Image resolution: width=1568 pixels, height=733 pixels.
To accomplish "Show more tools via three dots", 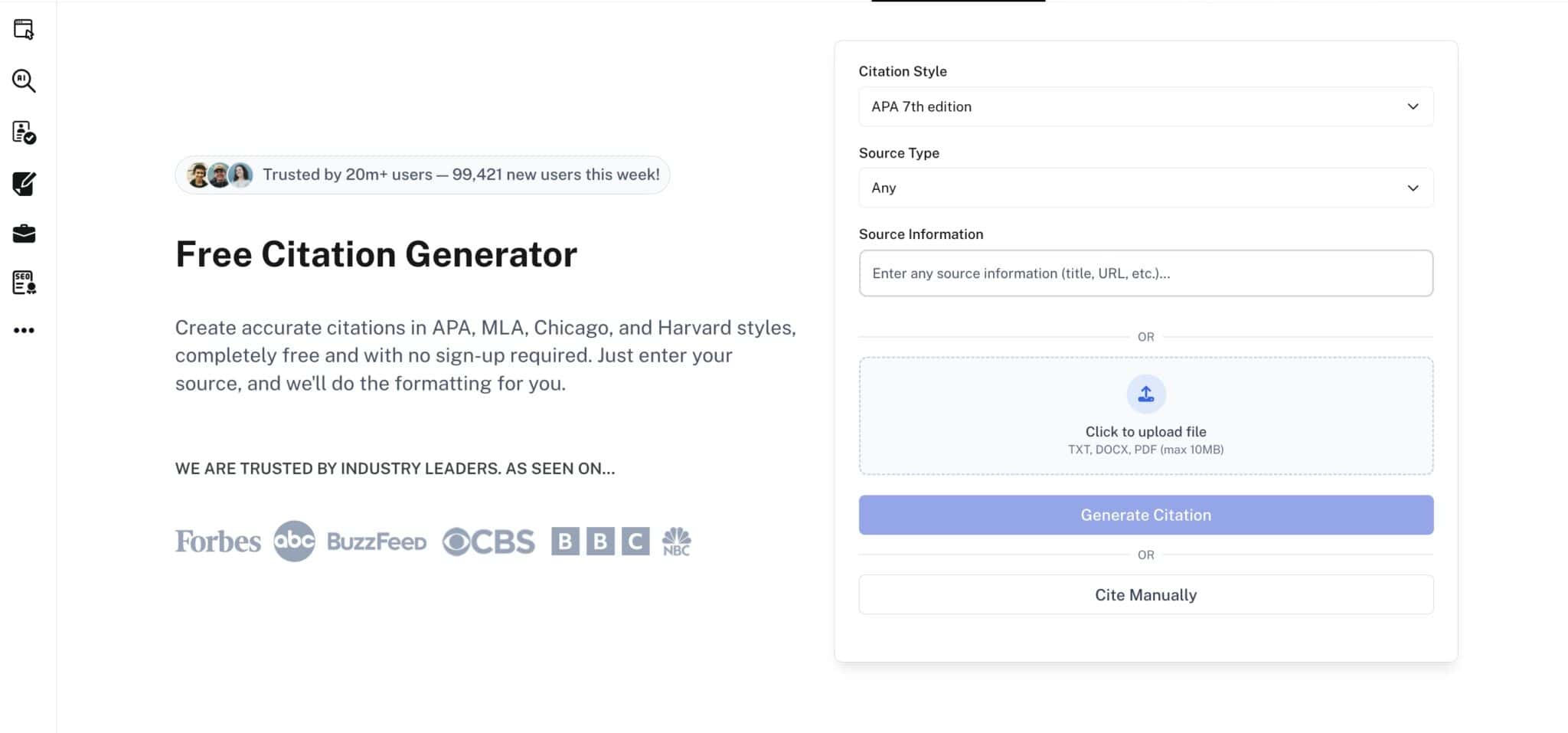I will (24, 330).
